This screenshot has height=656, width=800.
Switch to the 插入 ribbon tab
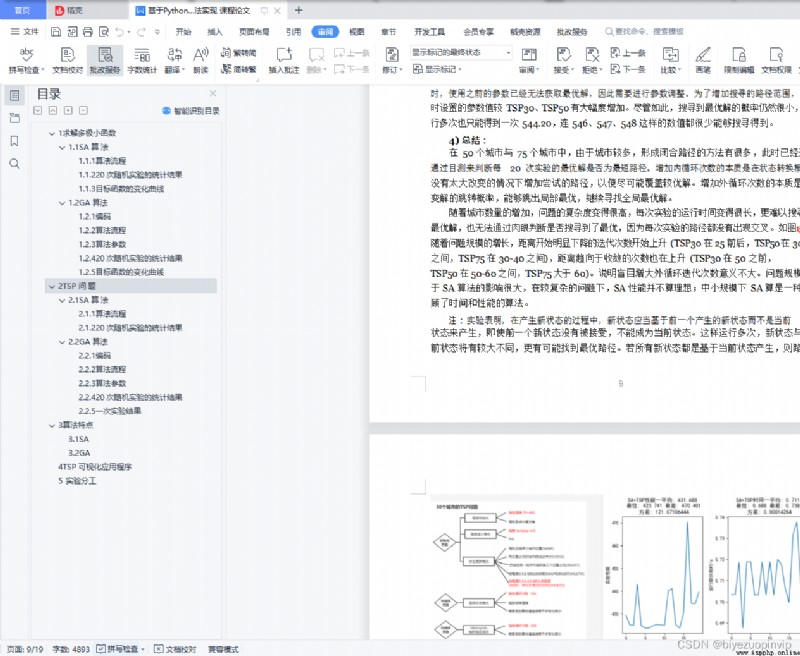point(215,32)
